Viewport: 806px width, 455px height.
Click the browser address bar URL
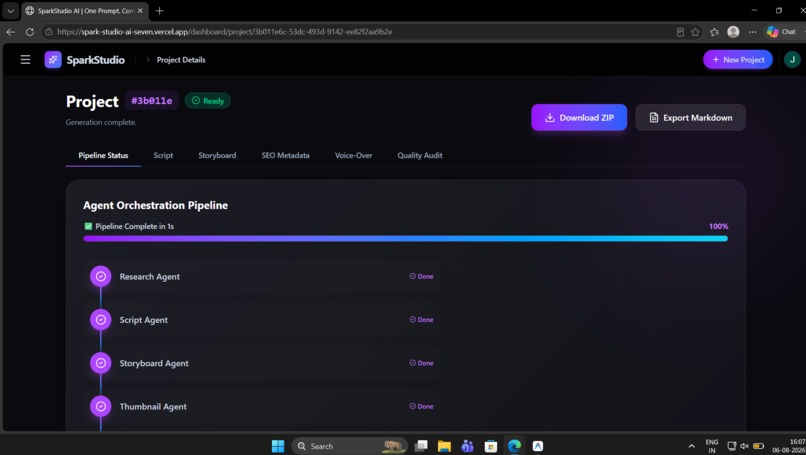pyautogui.click(x=225, y=32)
